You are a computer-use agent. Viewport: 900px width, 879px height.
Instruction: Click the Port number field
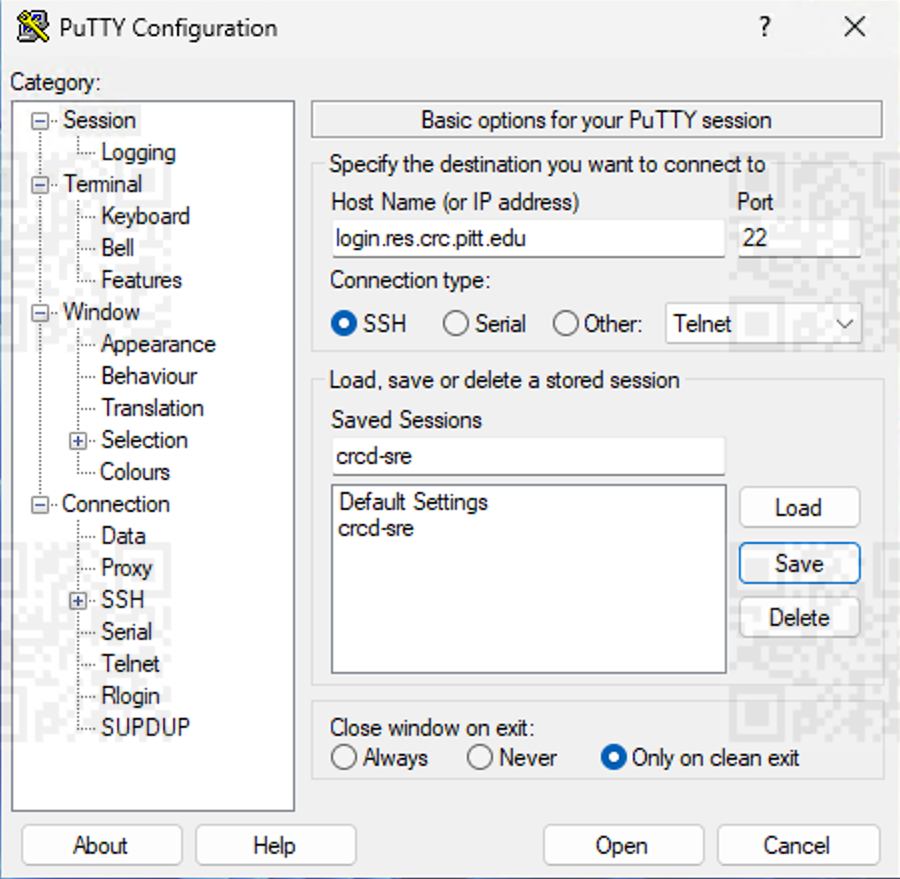coord(799,238)
